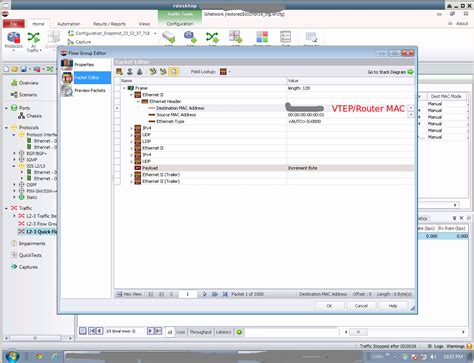Switch to the Views tab
The image size is (474, 363).
coord(144,24)
